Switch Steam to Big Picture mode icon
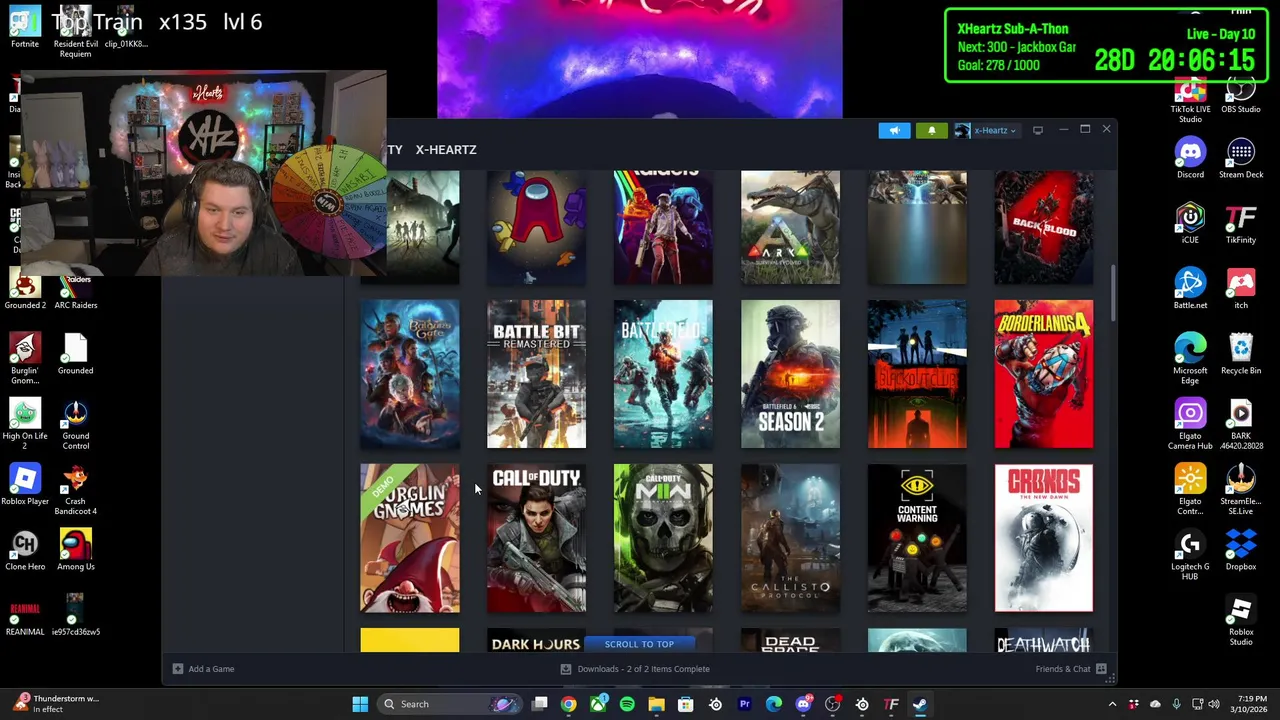 [x=1038, y=130]
